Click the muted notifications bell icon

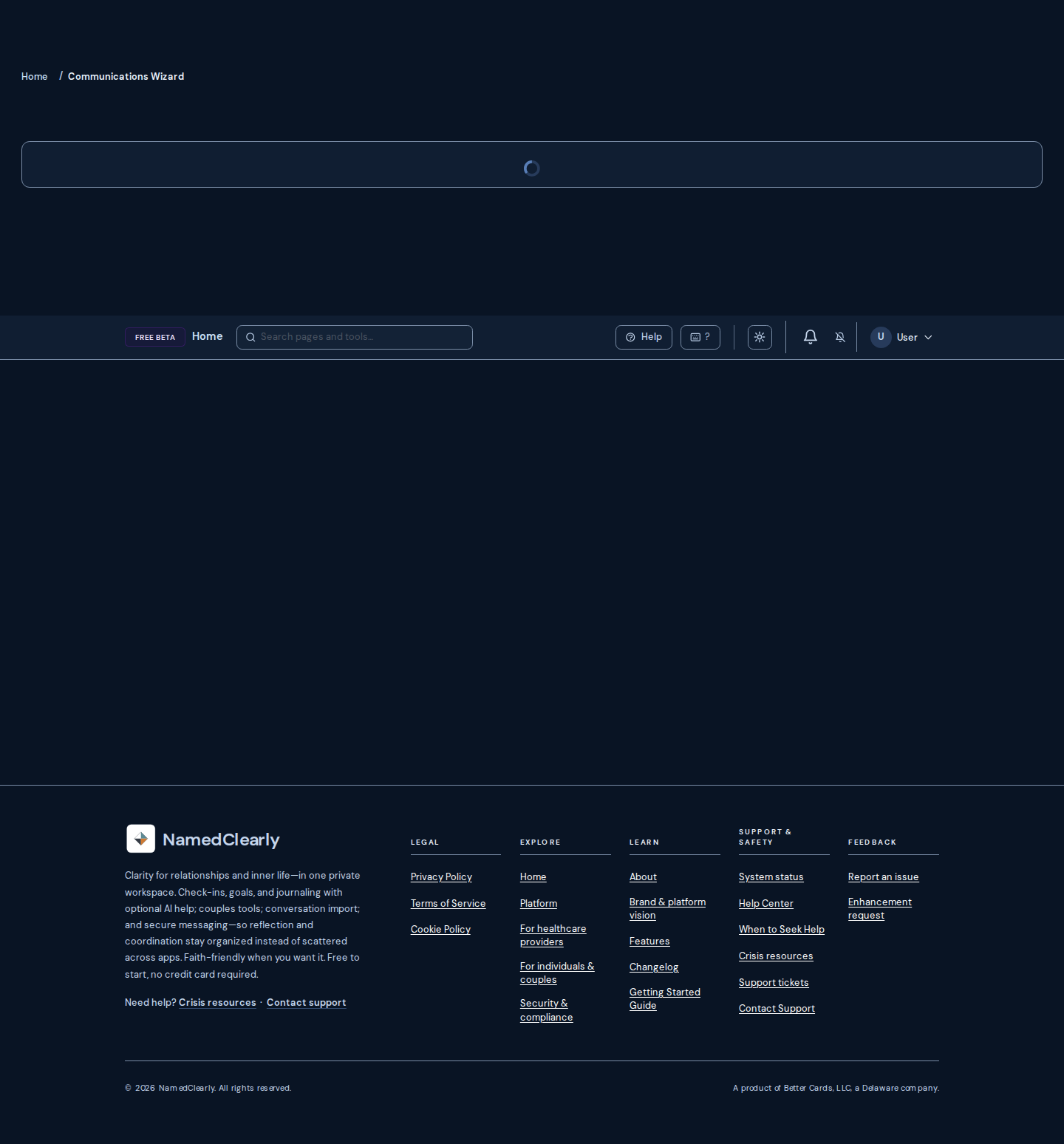(840, 337)
